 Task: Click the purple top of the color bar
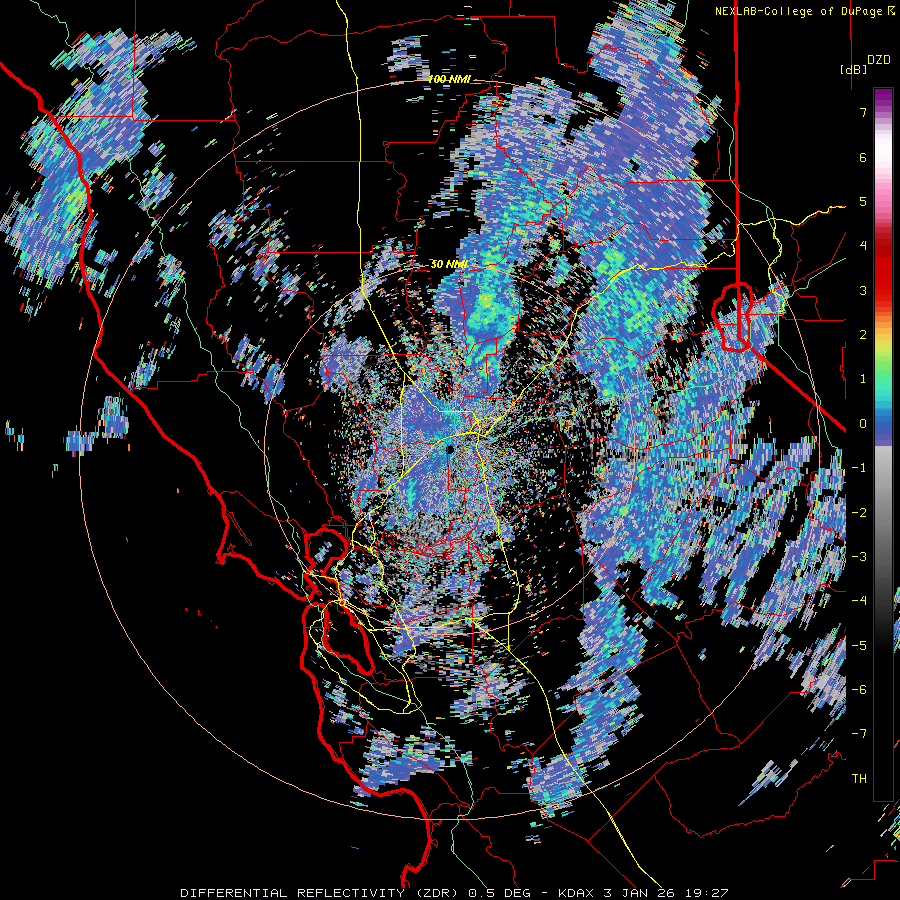click(x=883, y=98)
